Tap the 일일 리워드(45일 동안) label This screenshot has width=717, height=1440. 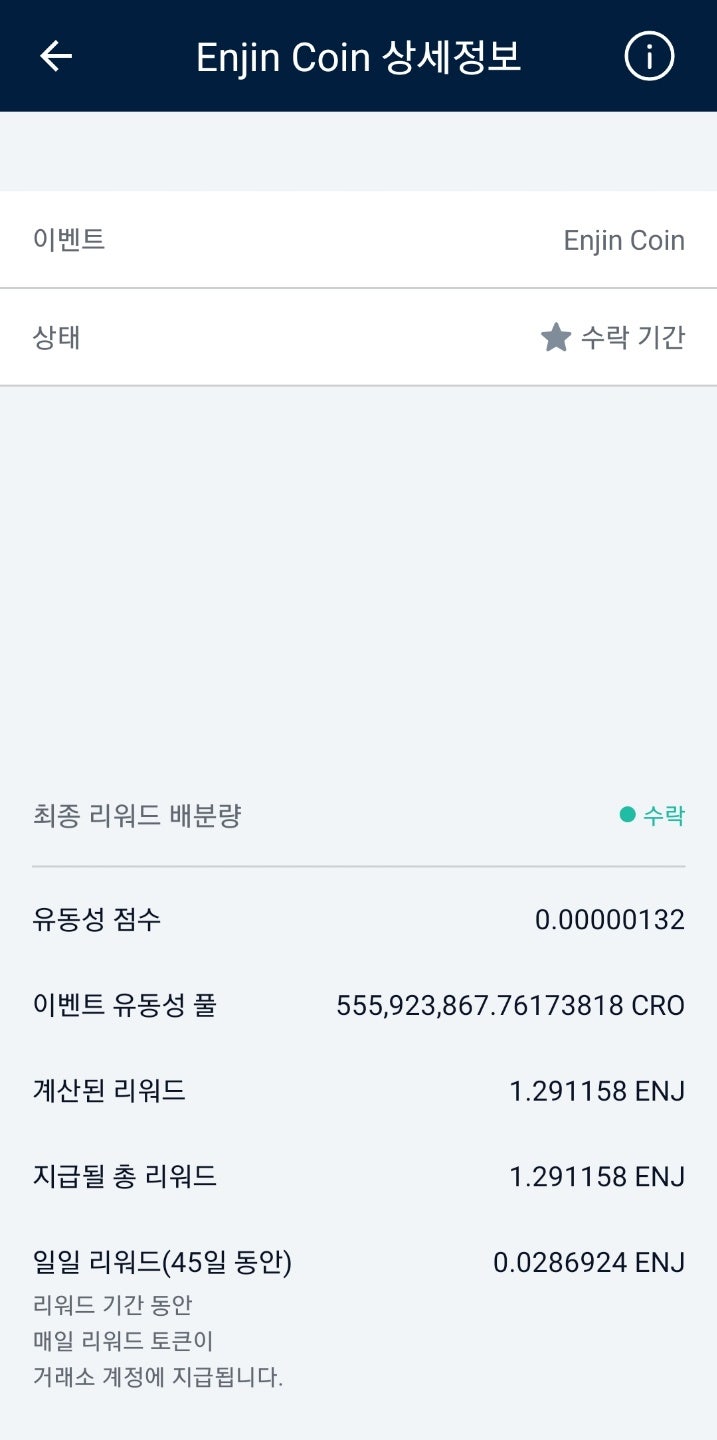(160, 1262)
